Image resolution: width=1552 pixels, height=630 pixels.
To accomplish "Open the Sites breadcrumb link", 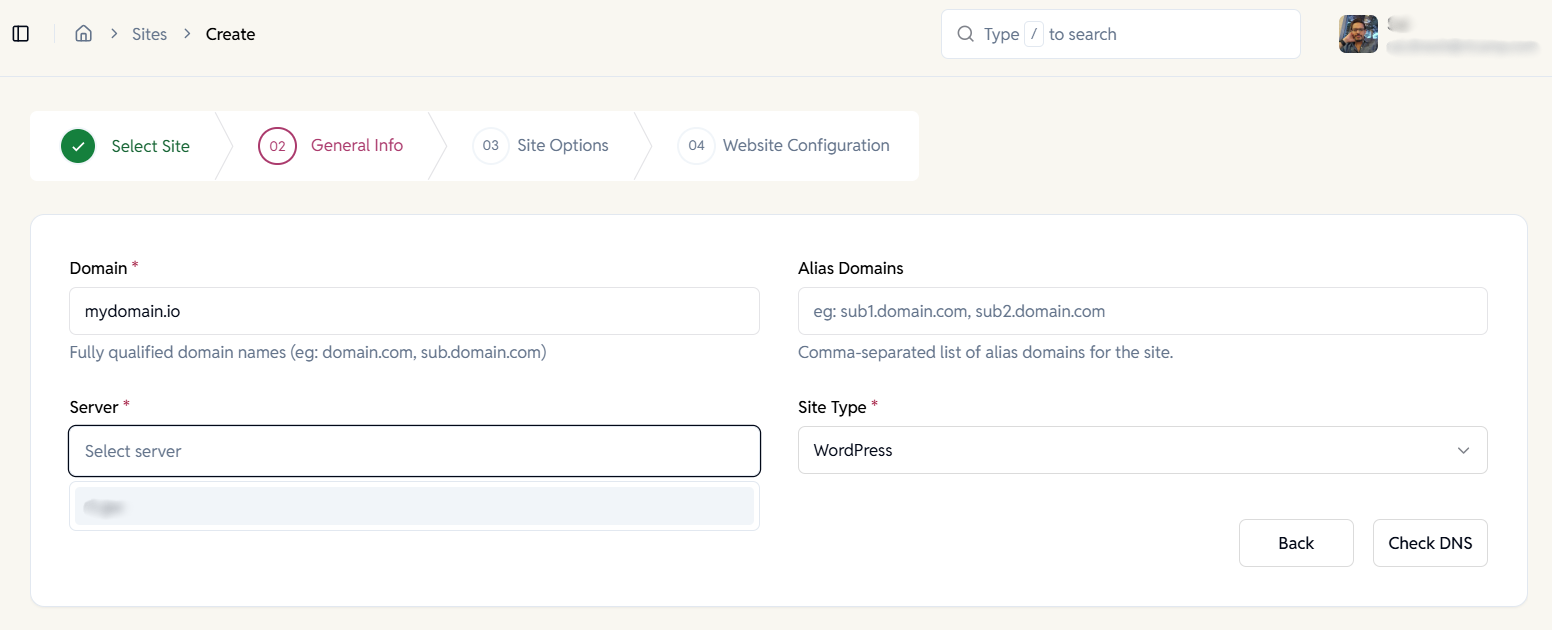I will 149,33.
